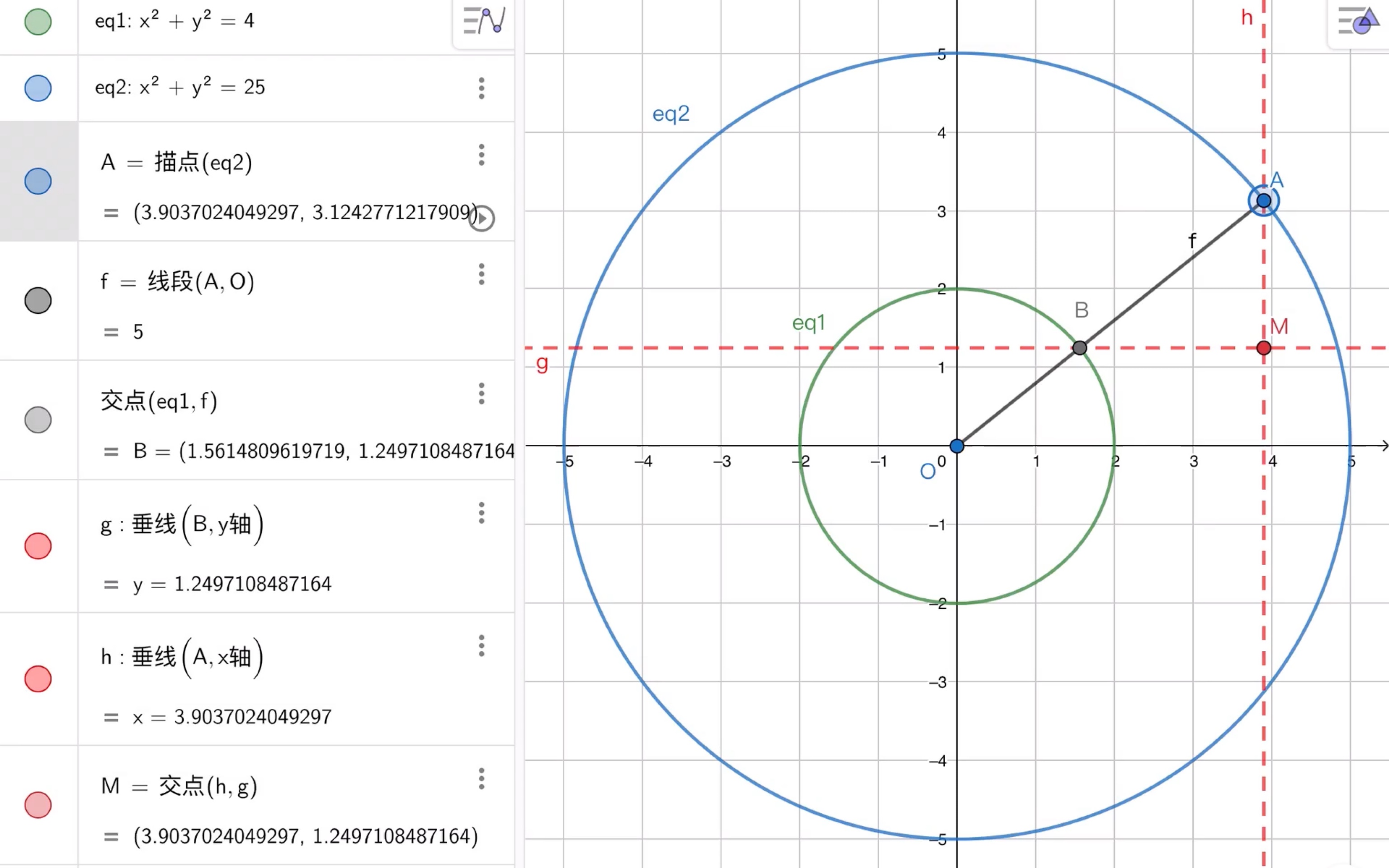Open three-dot menu for line g
The image size is (1389, 868).
click(482, 513)
